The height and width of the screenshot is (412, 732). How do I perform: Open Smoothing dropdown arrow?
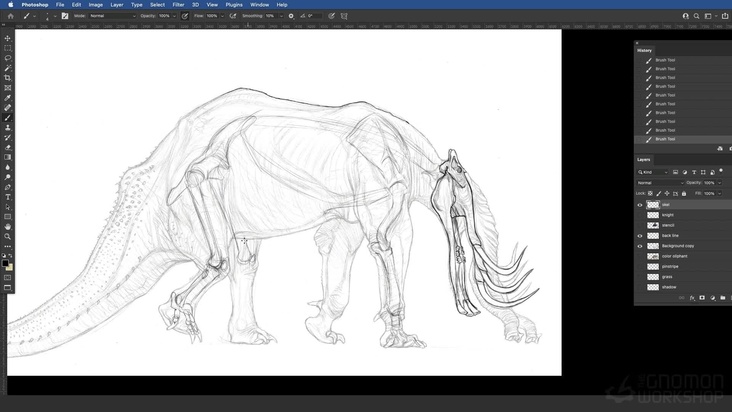point(281,16)
